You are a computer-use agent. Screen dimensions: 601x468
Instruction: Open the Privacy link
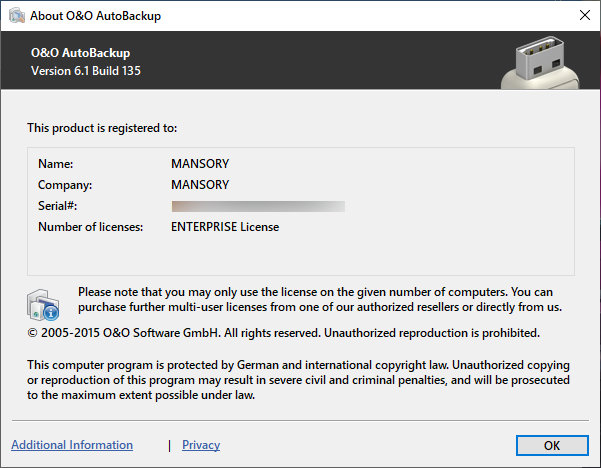201,445
